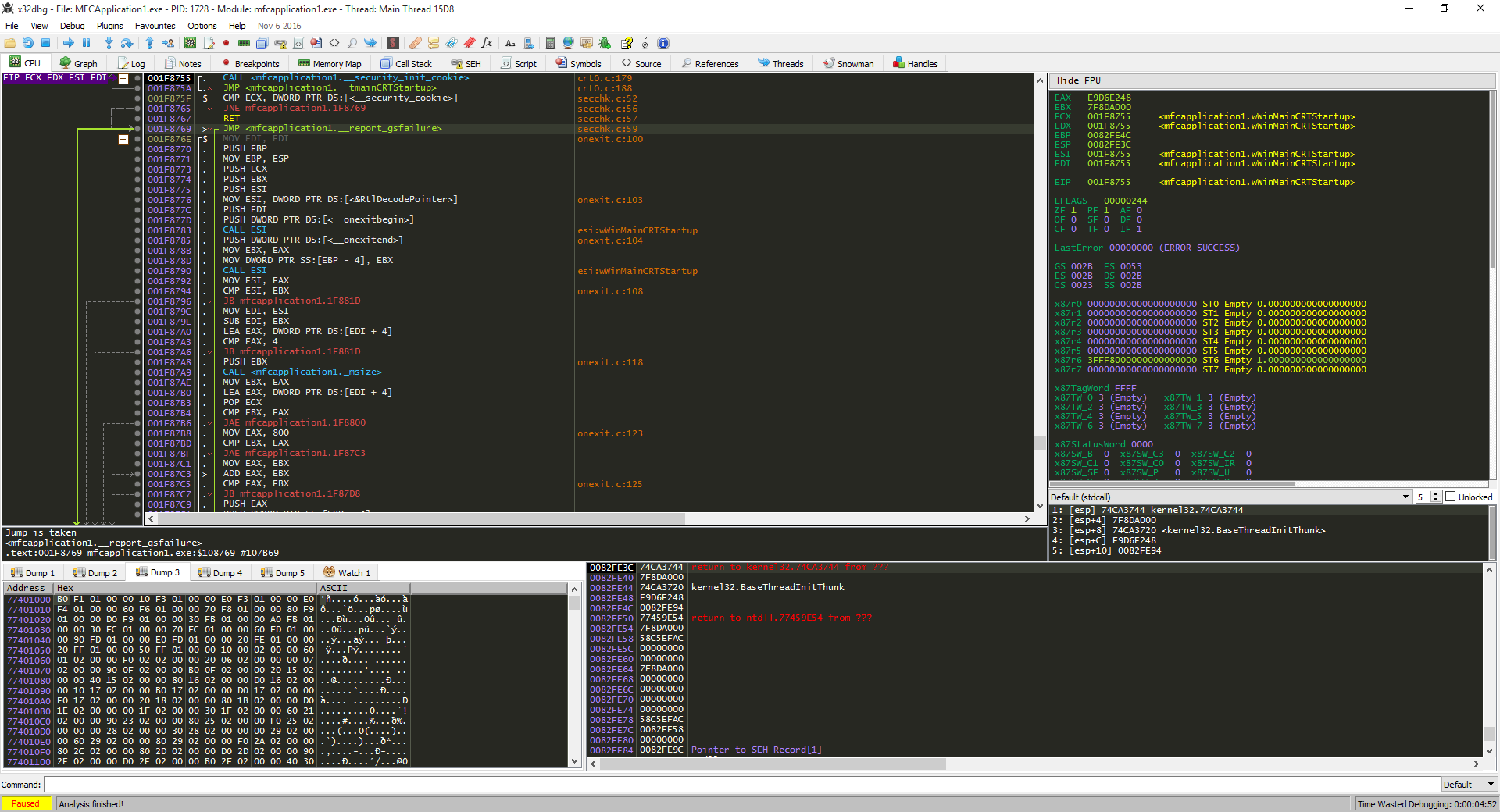
Task: Click the Stop debugging square icon
Action: tap(45, 43)
